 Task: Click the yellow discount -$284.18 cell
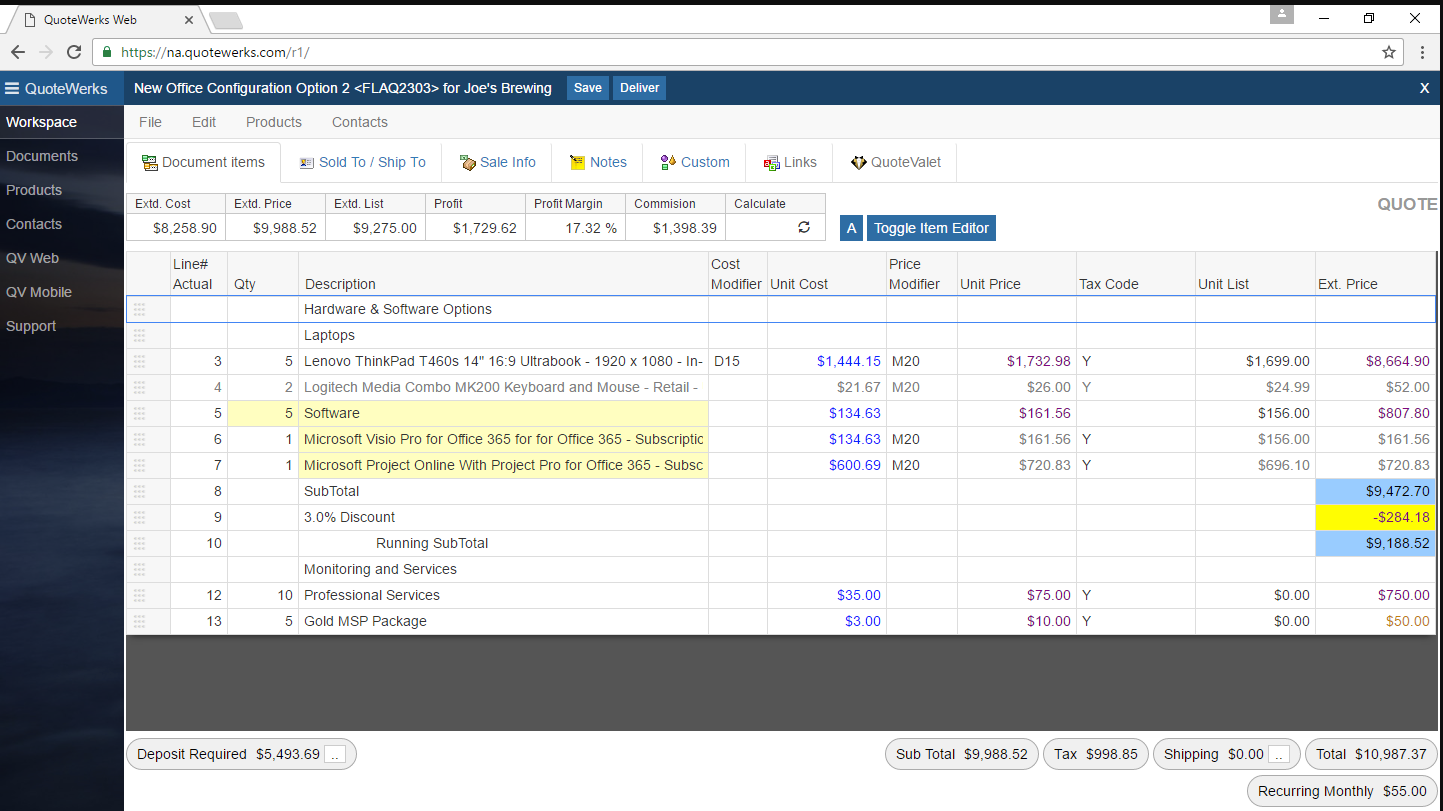[1375, 517]
